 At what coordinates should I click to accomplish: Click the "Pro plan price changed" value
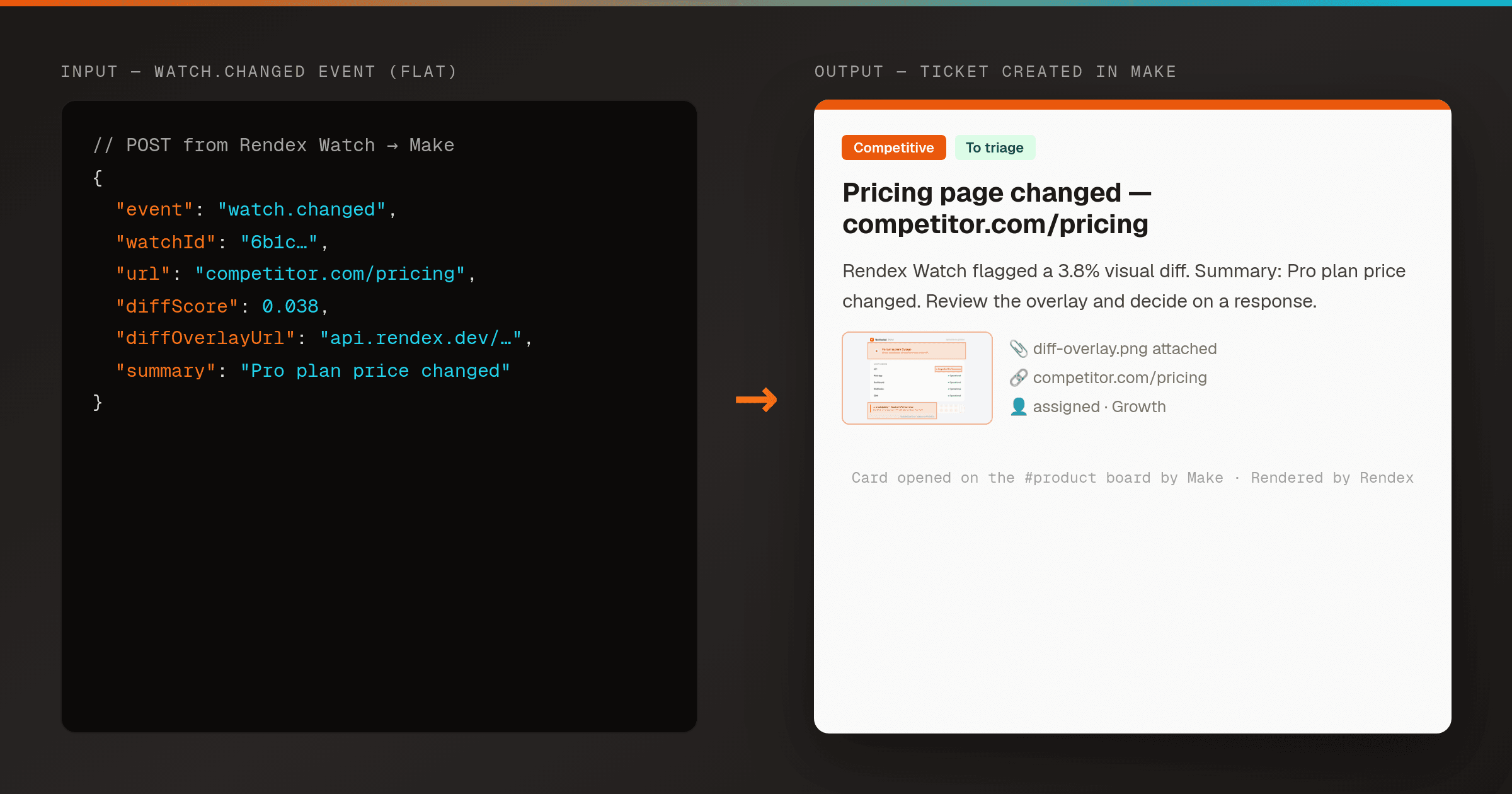pyautogui.click(x=375, y=371)
